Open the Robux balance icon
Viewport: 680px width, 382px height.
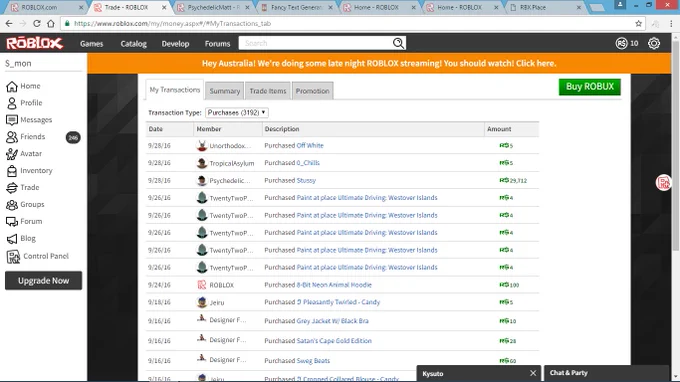621,43
